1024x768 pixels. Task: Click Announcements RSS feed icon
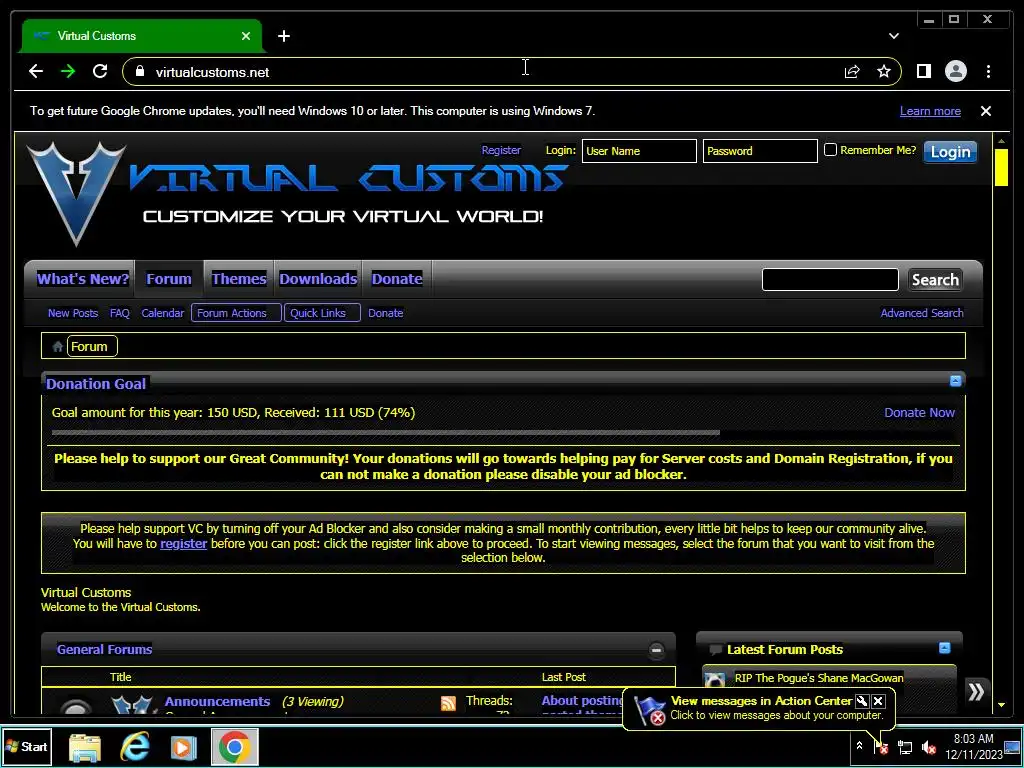tap(448, 703)
